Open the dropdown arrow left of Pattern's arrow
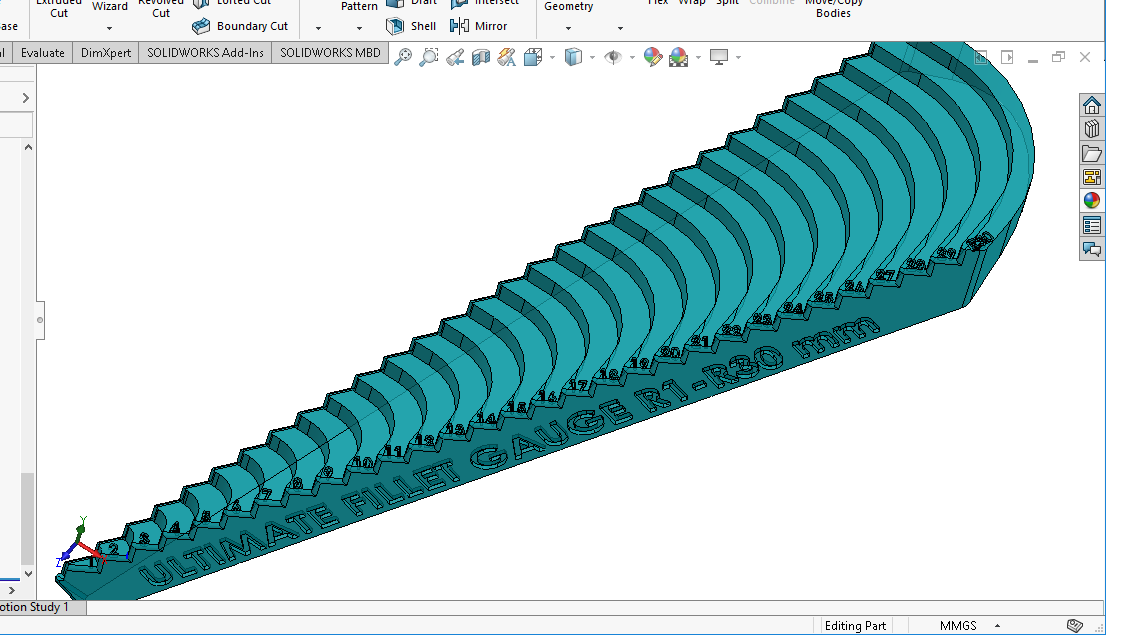The image size is (1126, 640). tap(318, 28)
